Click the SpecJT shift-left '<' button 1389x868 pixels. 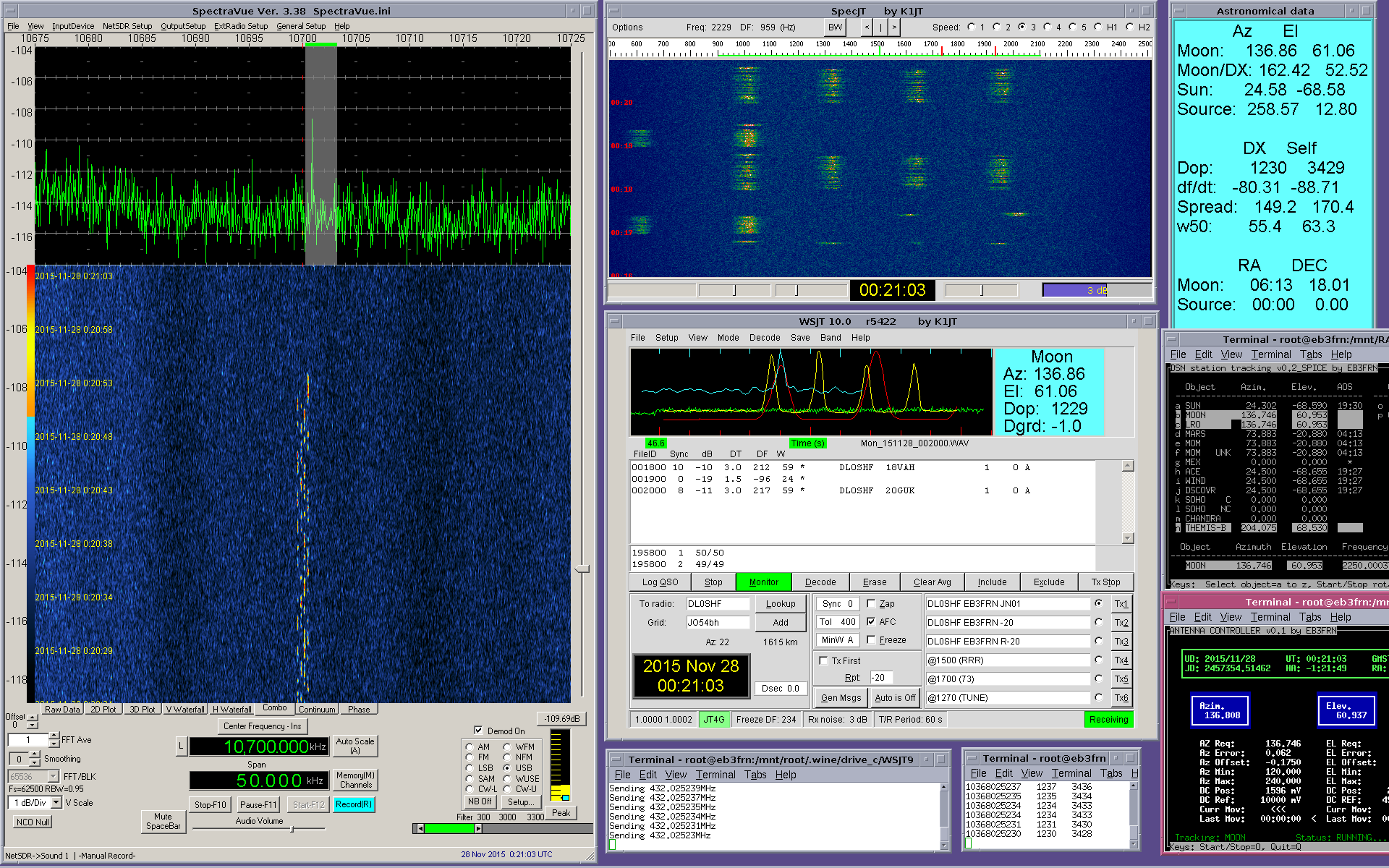pyautogui.click(x=867, y=27)
